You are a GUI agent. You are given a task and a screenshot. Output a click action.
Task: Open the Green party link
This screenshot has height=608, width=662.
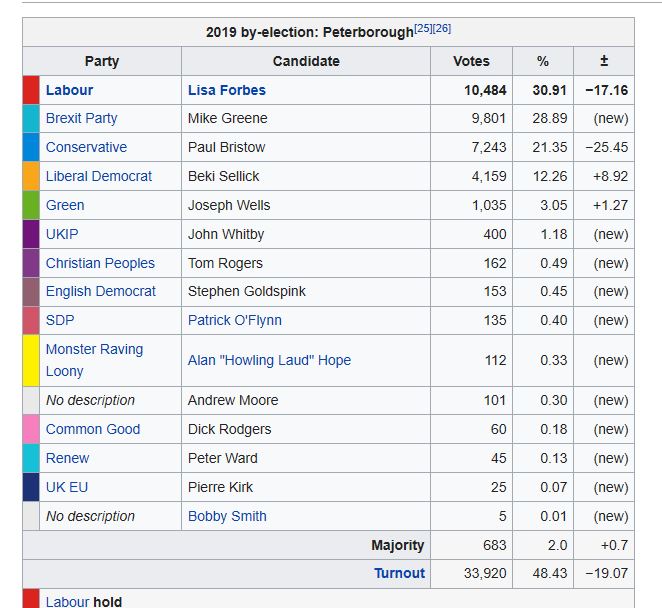(65, 205)
